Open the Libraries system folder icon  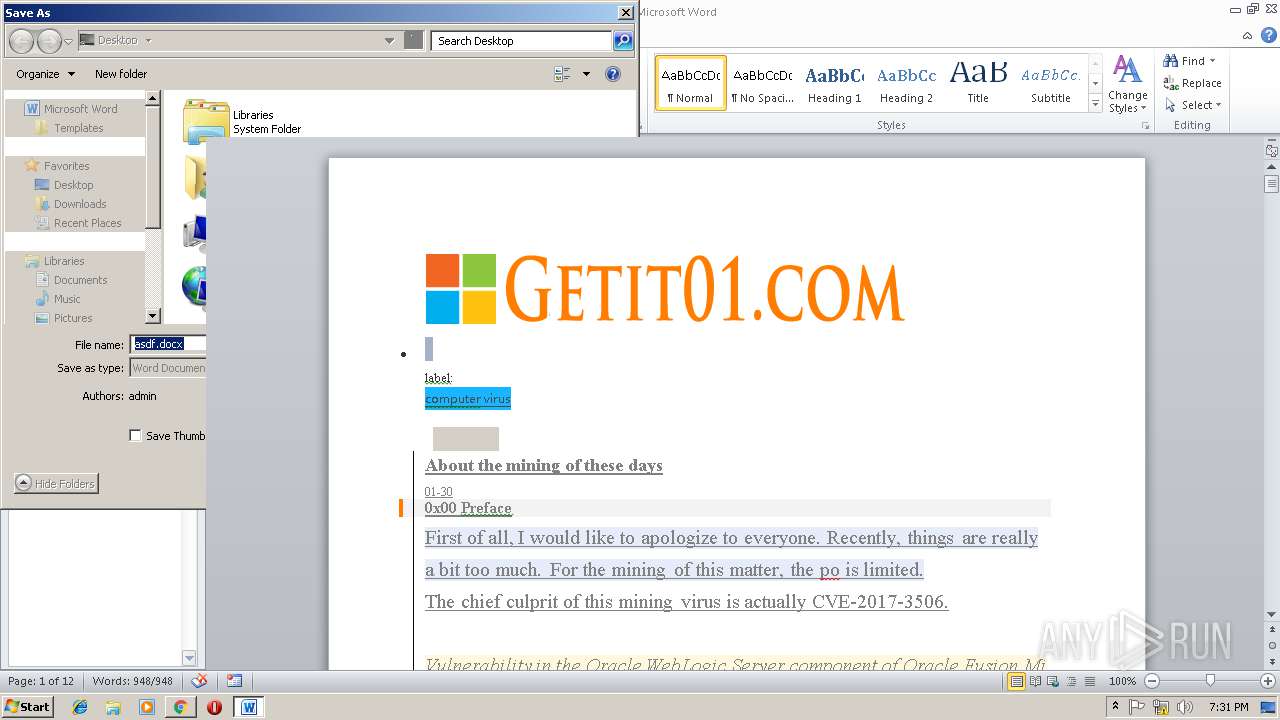point(206,120)
